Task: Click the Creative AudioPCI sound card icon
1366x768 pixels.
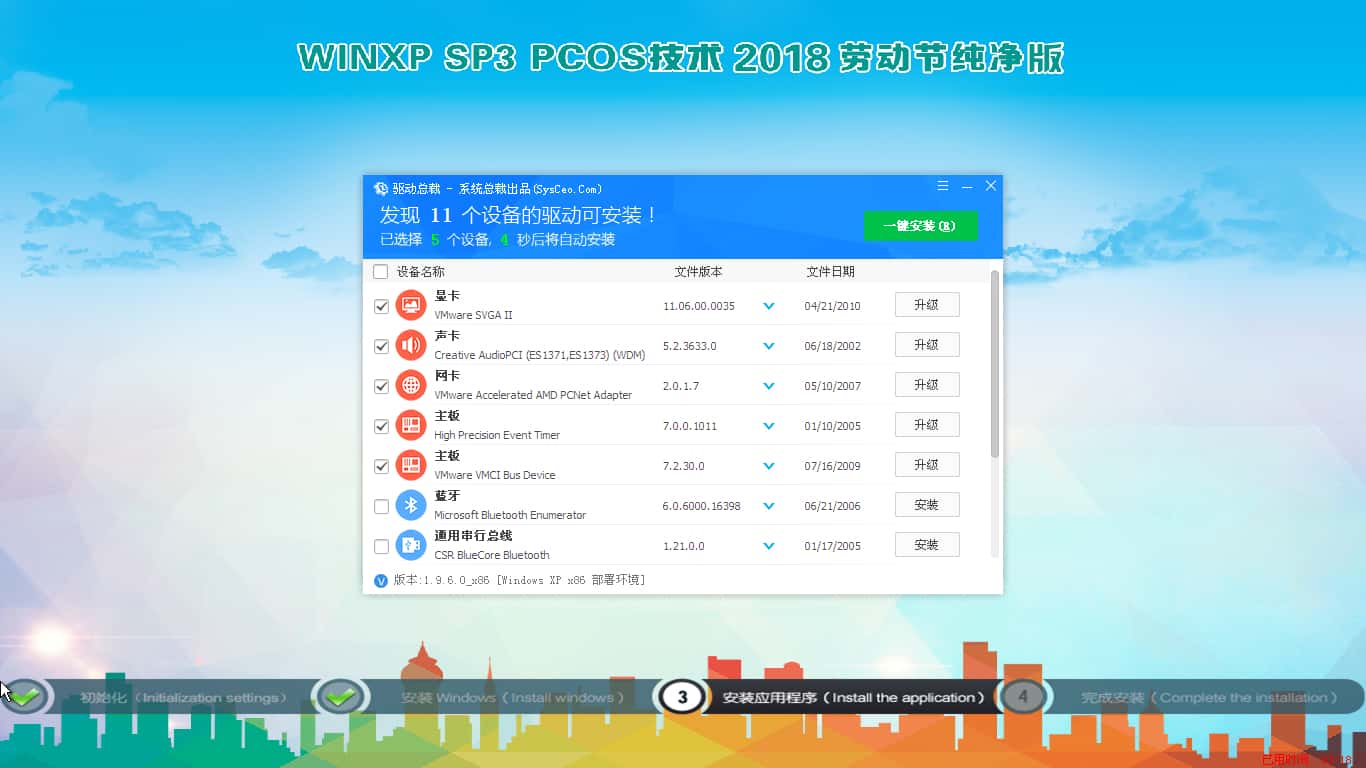Action: [x=410, y=345]
